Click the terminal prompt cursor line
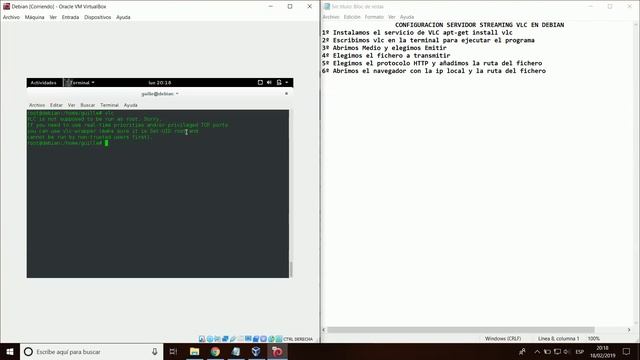Screen dimensions: 640x360 pyautogui.click(x=68, y=143)
